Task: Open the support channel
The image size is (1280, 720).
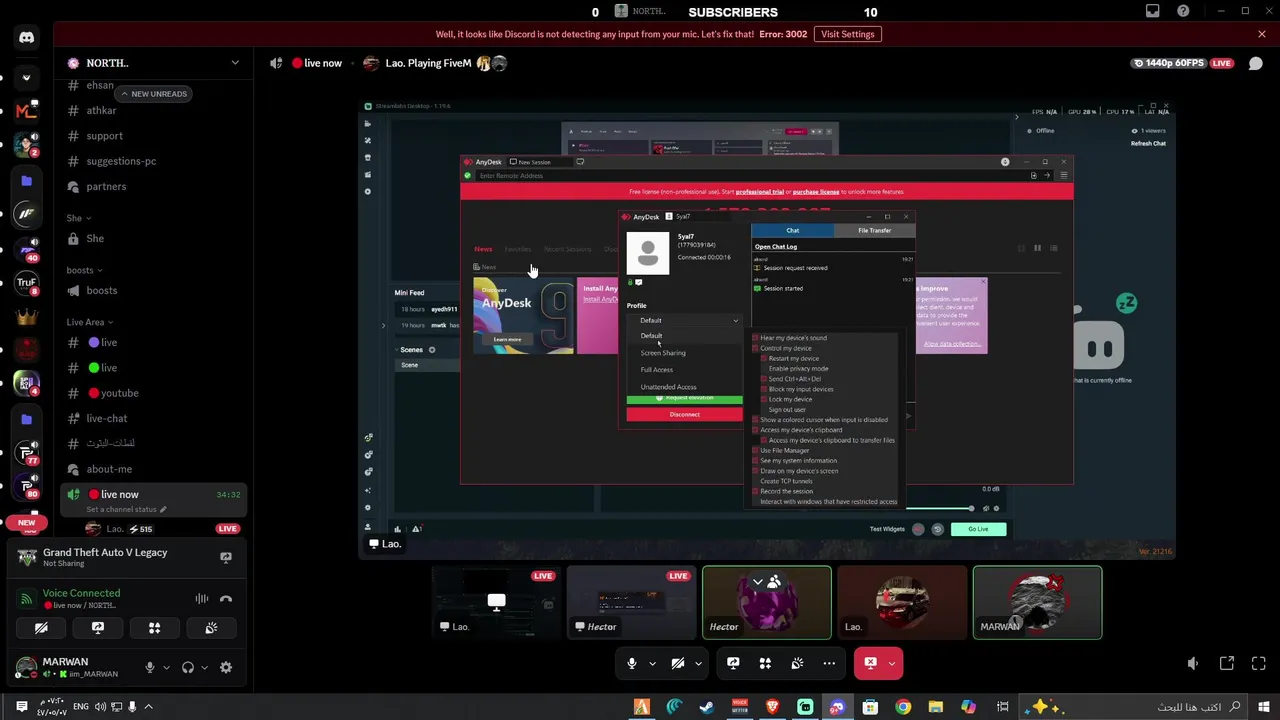Action: 148,136
